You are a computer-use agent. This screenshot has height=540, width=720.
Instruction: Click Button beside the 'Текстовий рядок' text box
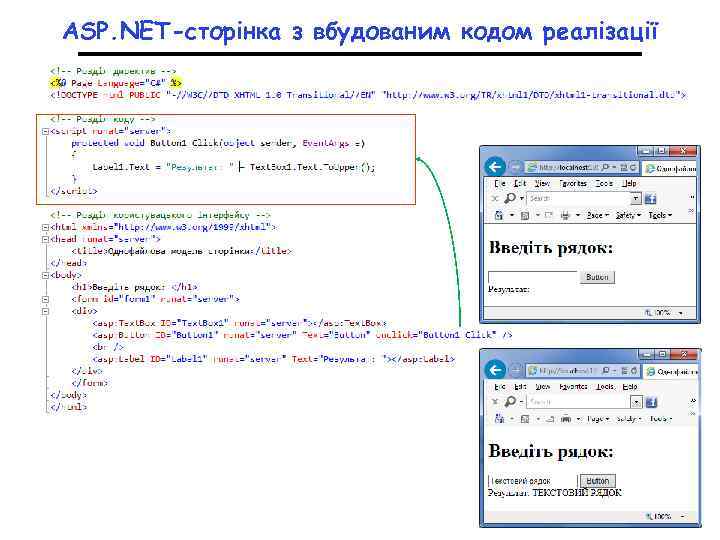597,481
